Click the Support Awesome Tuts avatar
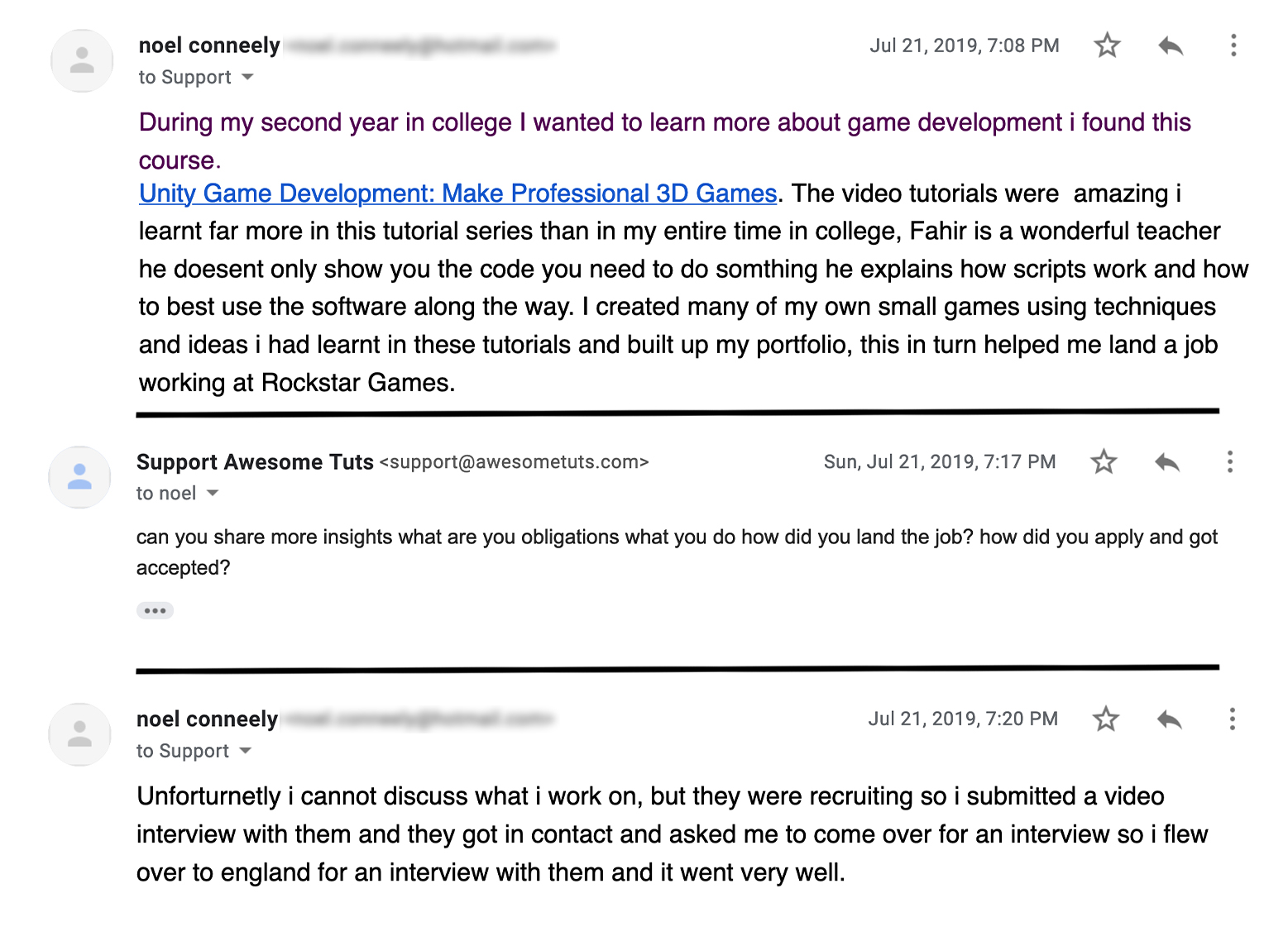 click(79, 477)
